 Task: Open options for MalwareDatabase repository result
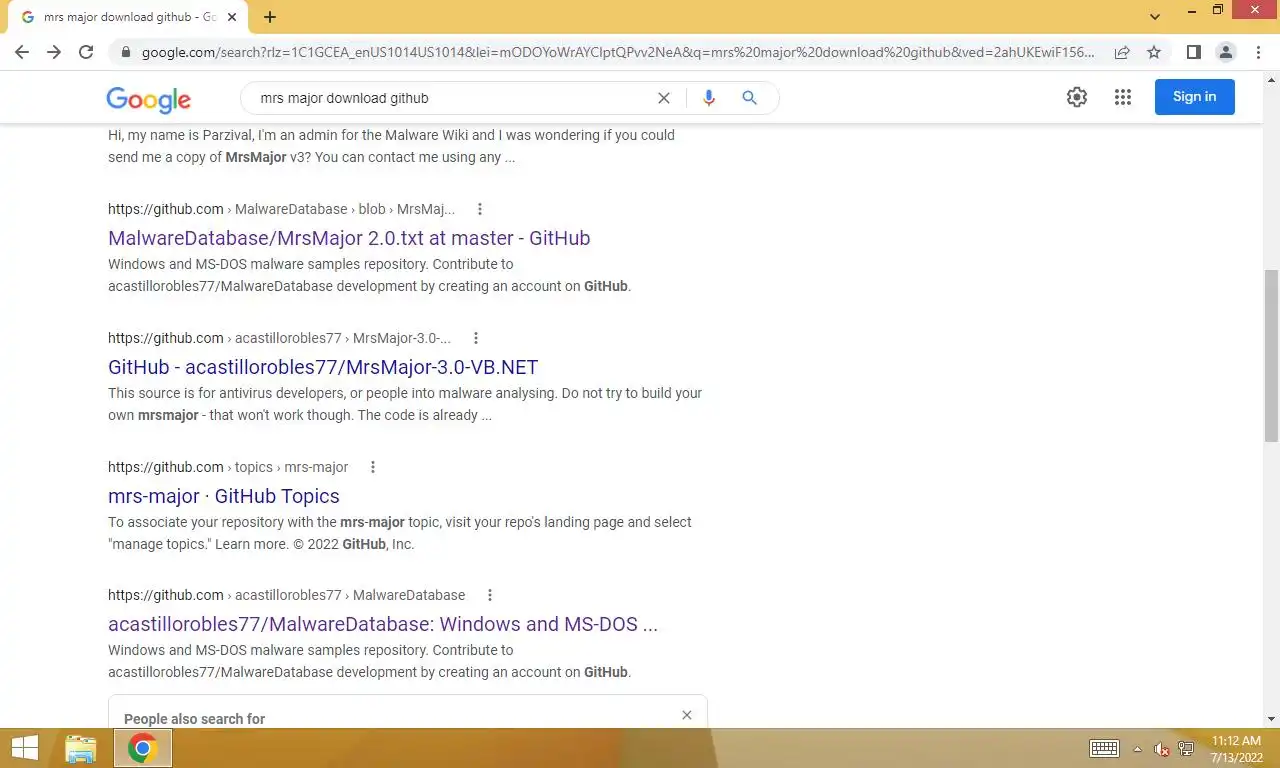pos(490,595)
